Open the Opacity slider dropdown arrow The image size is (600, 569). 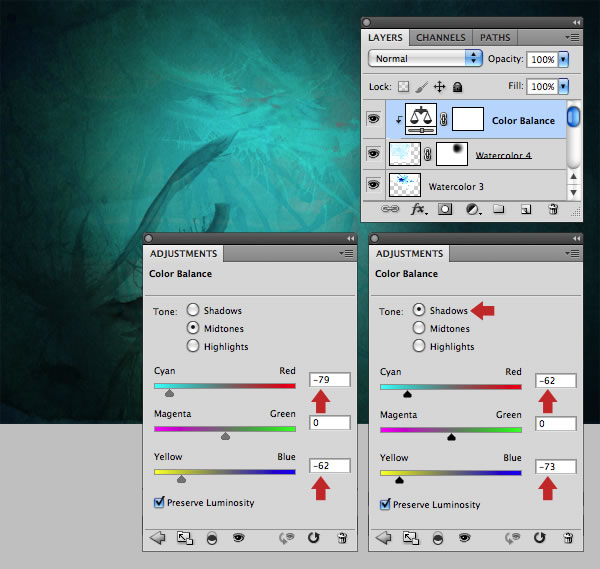563,59
